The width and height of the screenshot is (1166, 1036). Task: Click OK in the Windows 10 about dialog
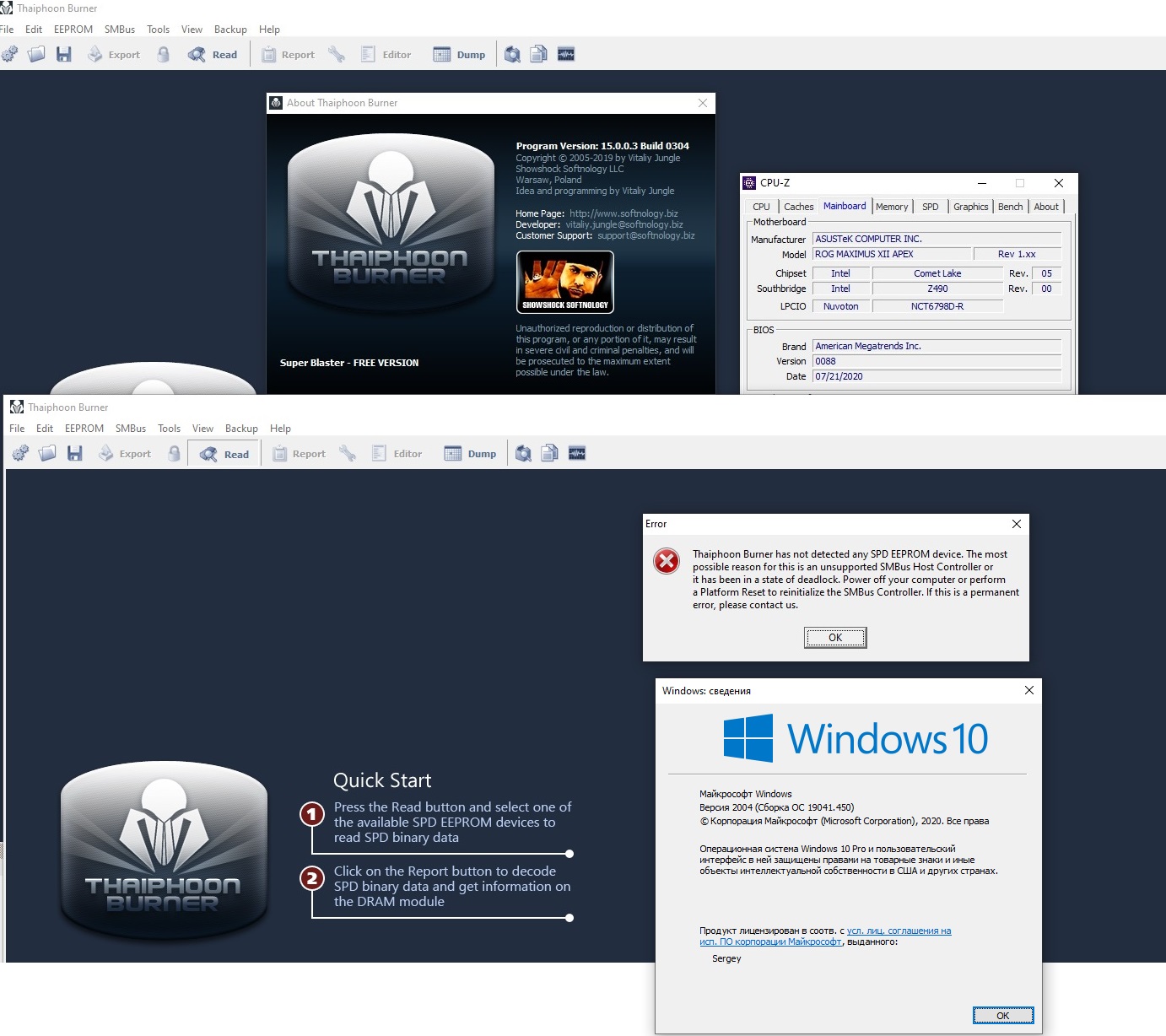coord(1003,1015)
